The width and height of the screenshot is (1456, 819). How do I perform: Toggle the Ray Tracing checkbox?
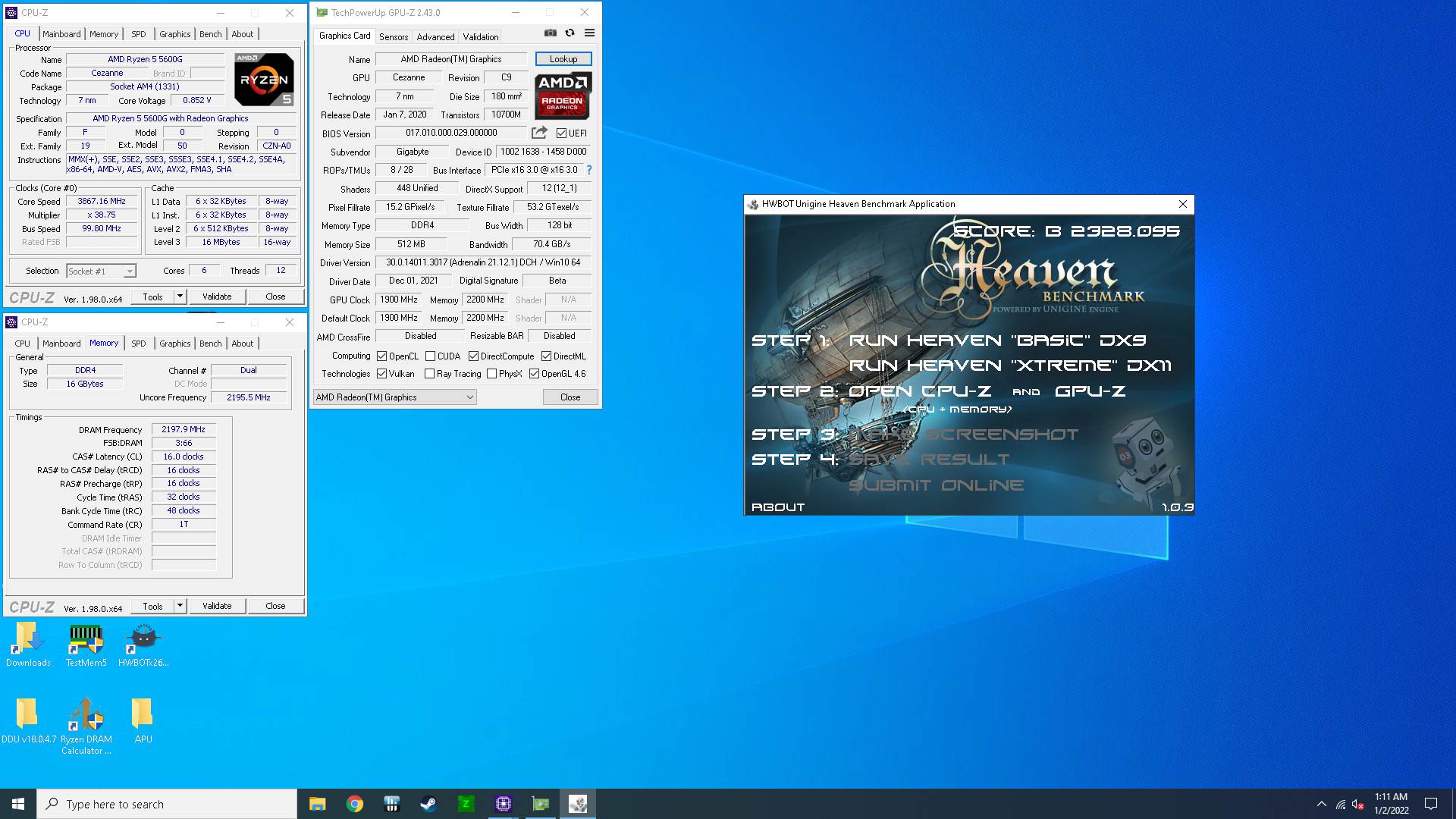point(430,374)
